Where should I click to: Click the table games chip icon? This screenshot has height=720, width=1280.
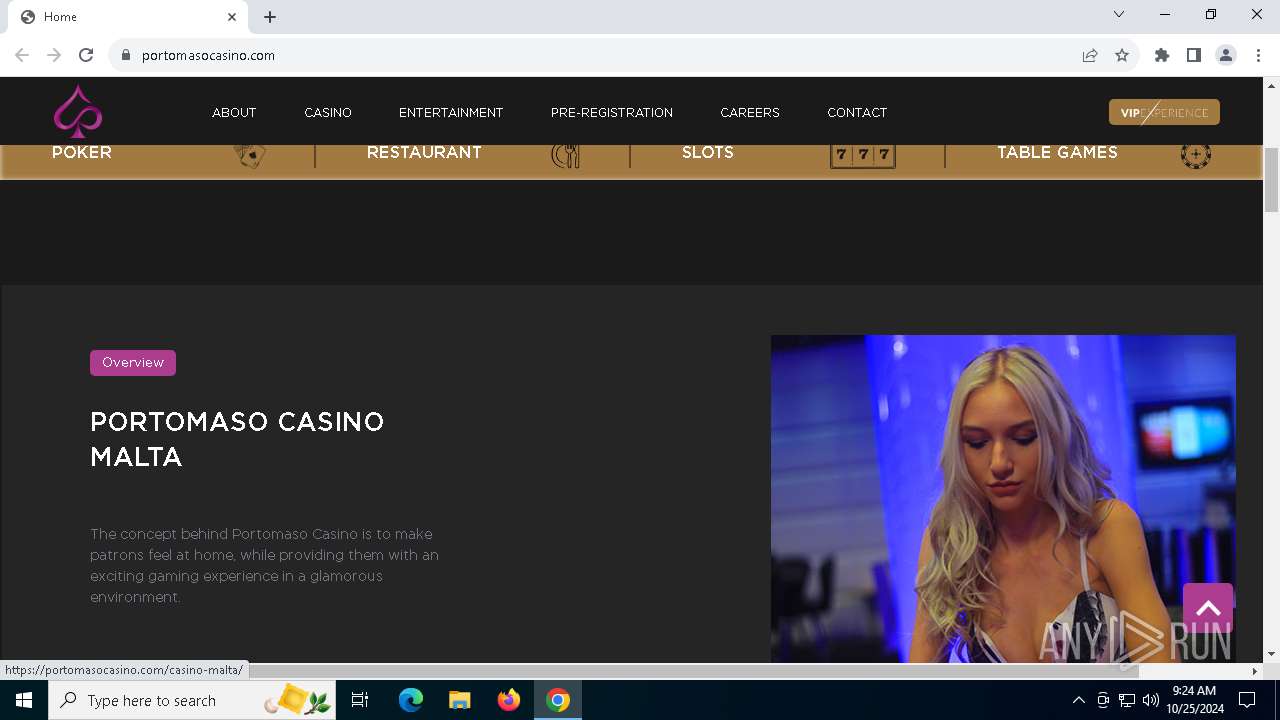(1196, 155)
